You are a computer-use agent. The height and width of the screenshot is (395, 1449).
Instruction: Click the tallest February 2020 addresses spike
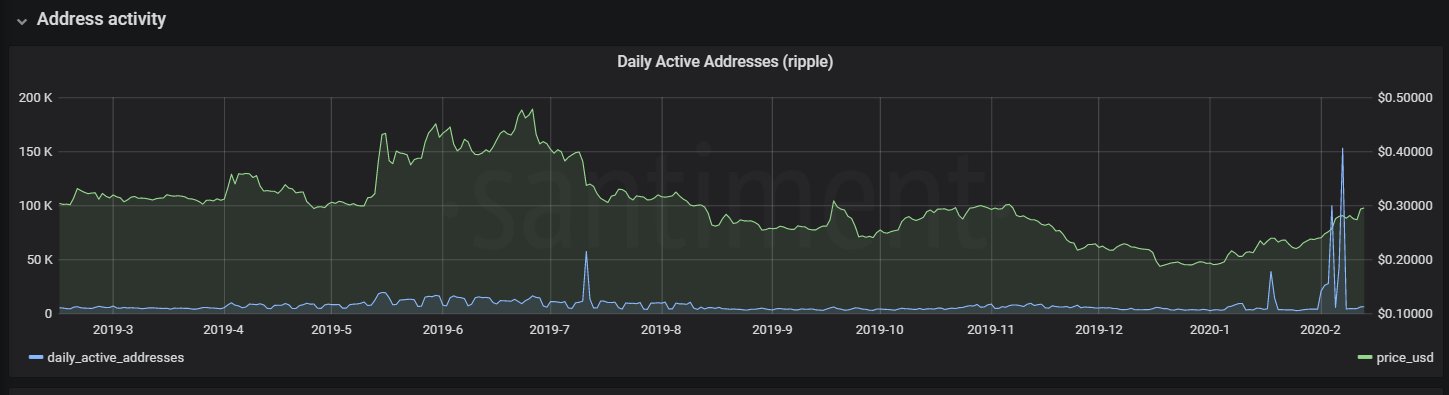pos(1342,149)
